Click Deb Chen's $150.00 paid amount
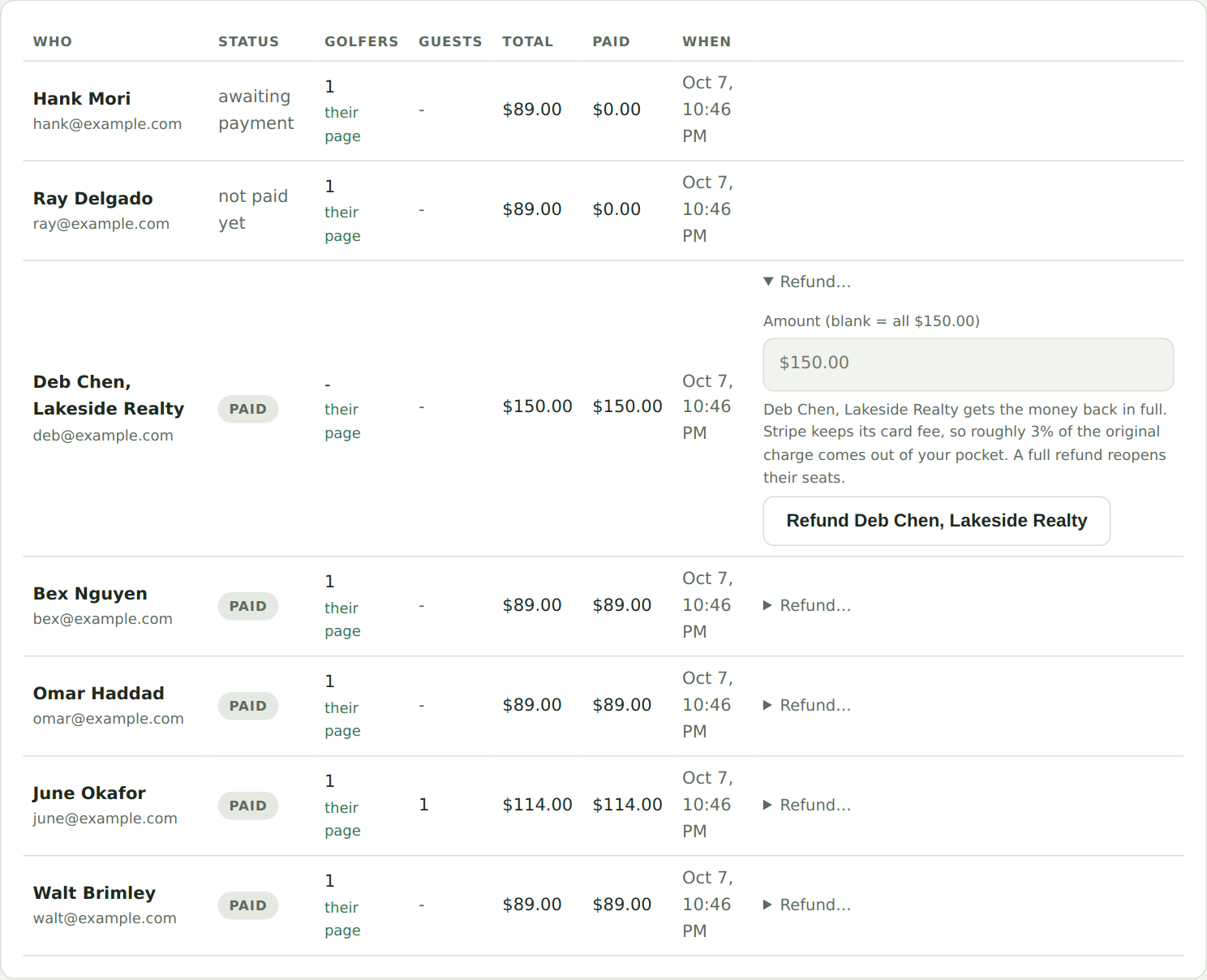1207x980 pixels. click(627, 406)
